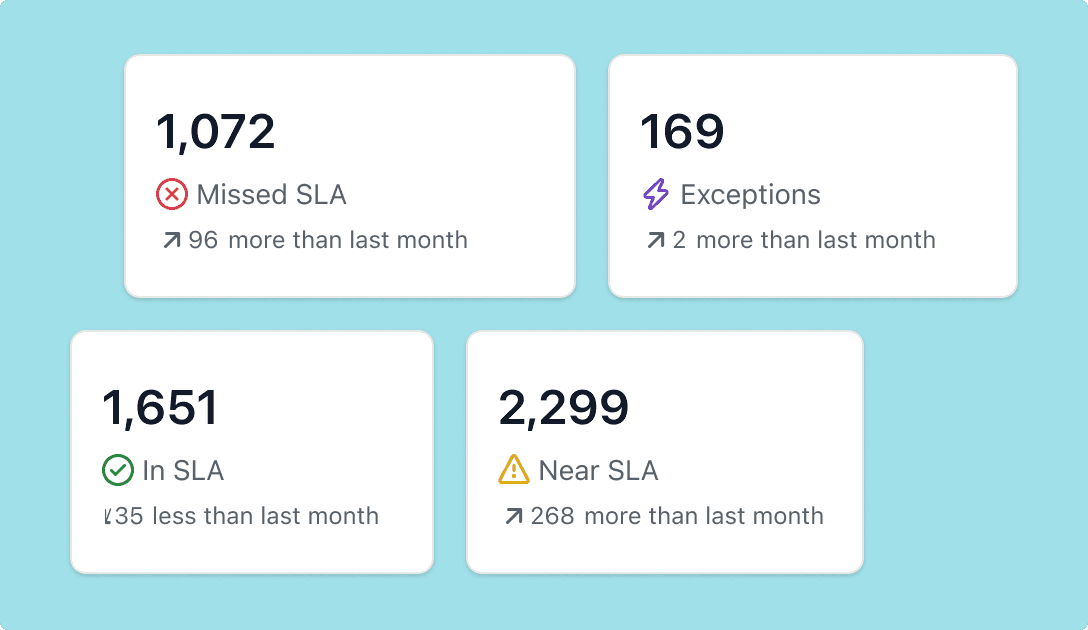
Task: Click "2 more than last month" text
Action: click(804, 240)
